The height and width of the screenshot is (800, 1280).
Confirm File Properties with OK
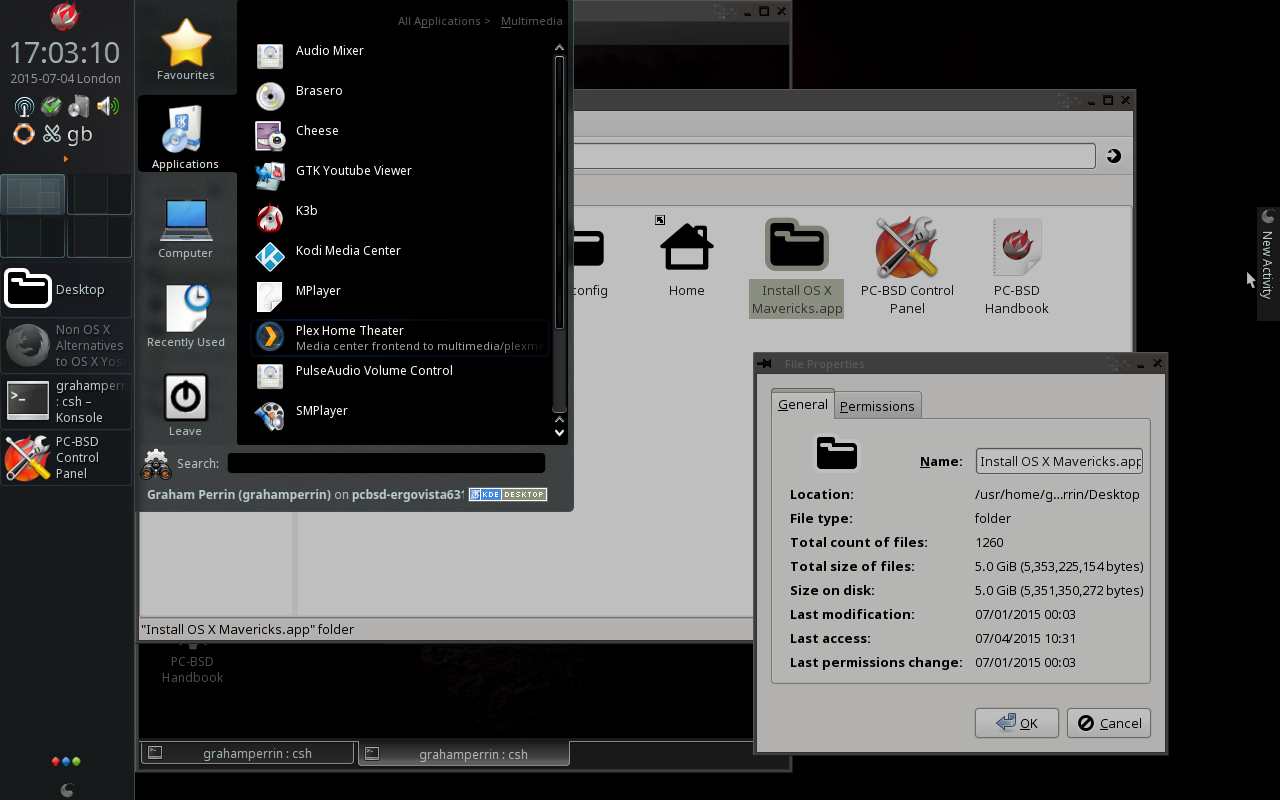[1017, 723]
